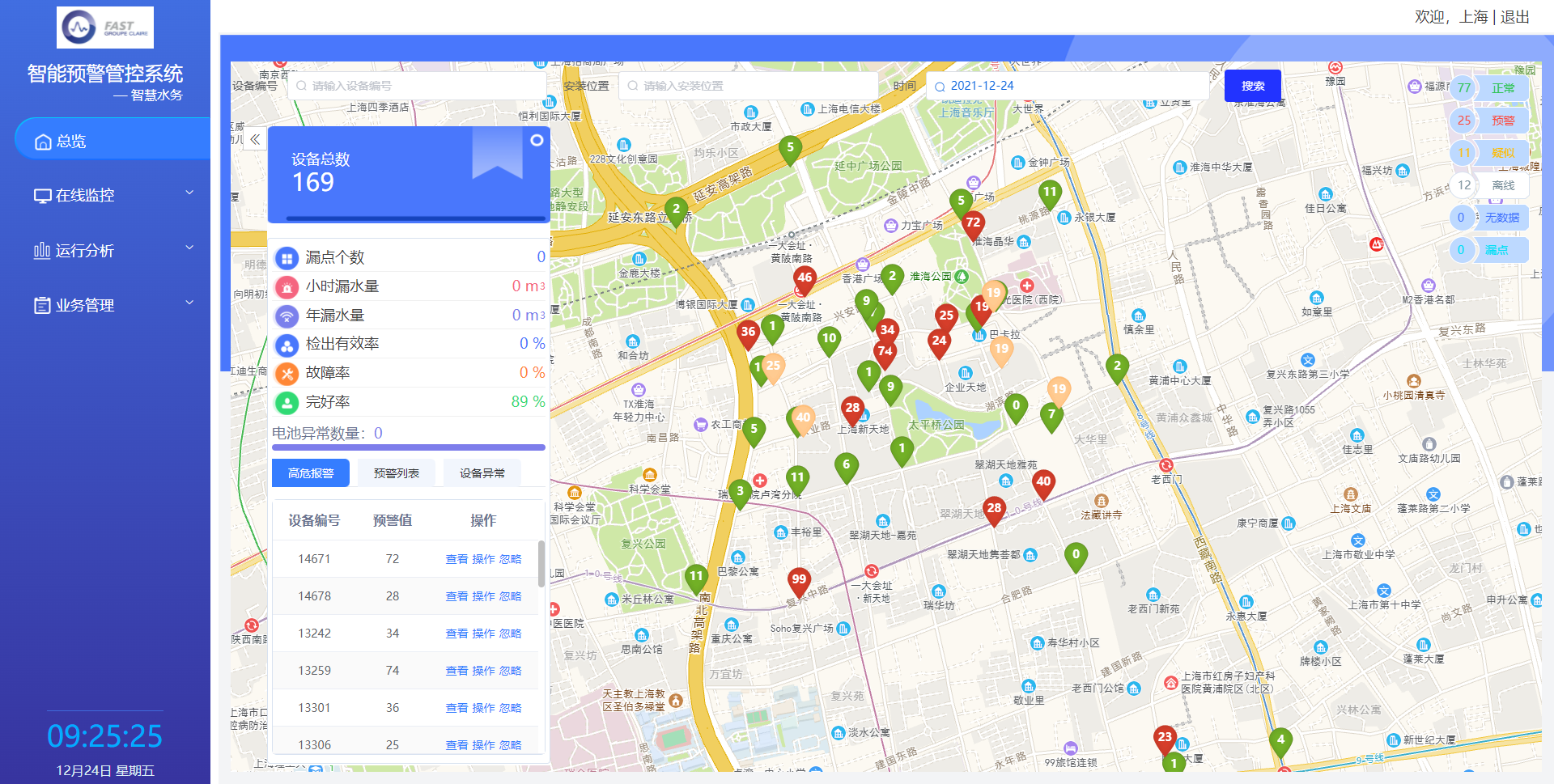This screenshot has height=784, width=1554.
Task: Click the 完好率 green person icon
Action: tap(287, 402)
